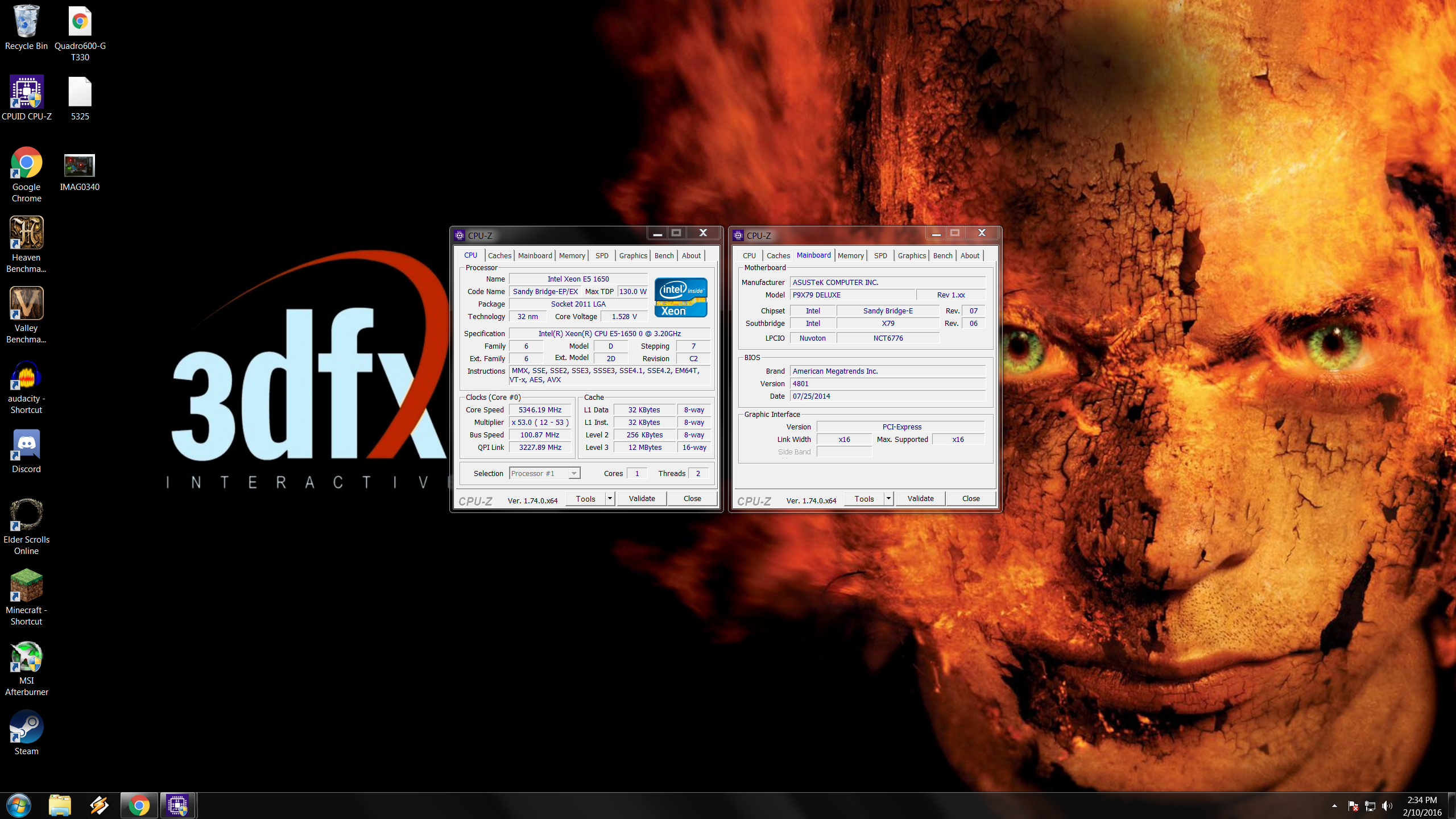Open Mainboard tab in left CPU-Z window
This screenshot has height=819, width=1456.
(x=535, y=255)
